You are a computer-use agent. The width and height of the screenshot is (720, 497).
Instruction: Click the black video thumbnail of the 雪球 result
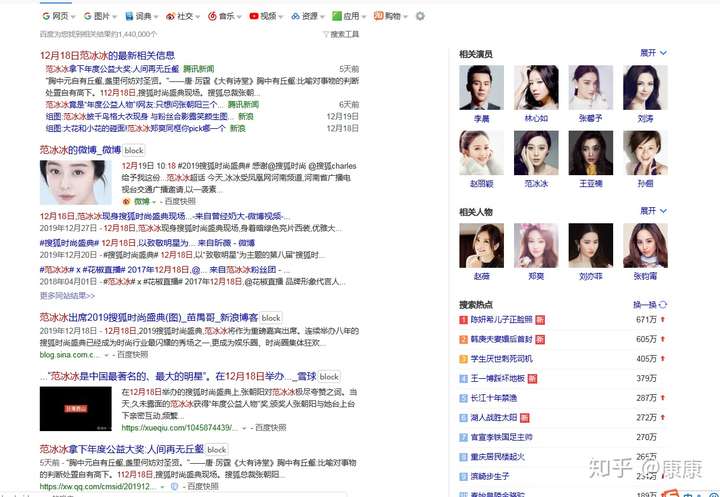click(76, 409)
